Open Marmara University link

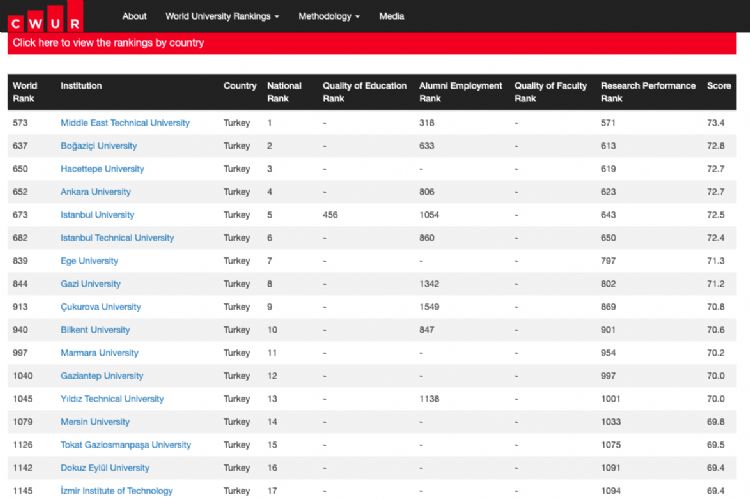[99, 353]
